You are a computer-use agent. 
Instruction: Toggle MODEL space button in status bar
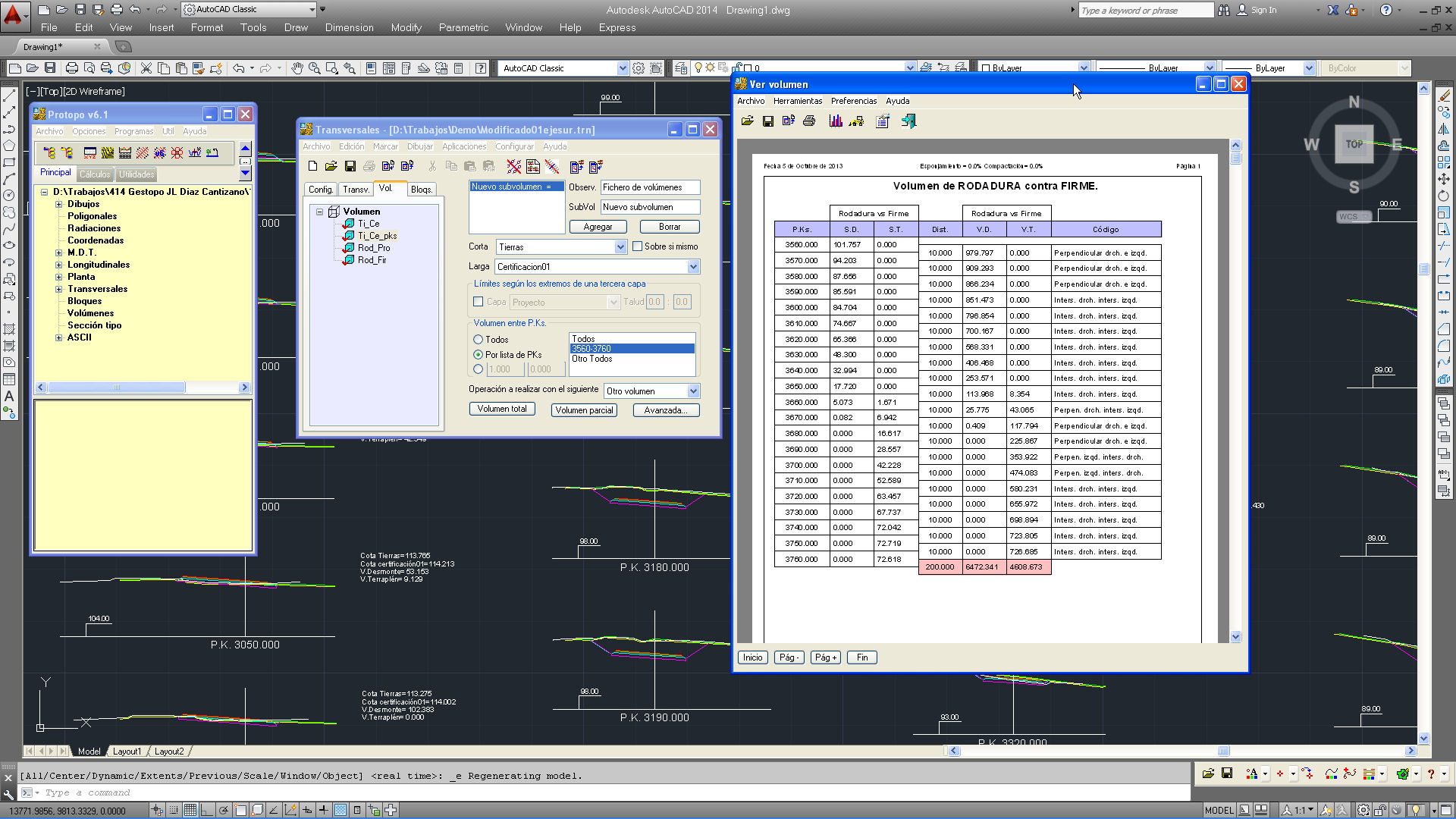point(1219,810)
